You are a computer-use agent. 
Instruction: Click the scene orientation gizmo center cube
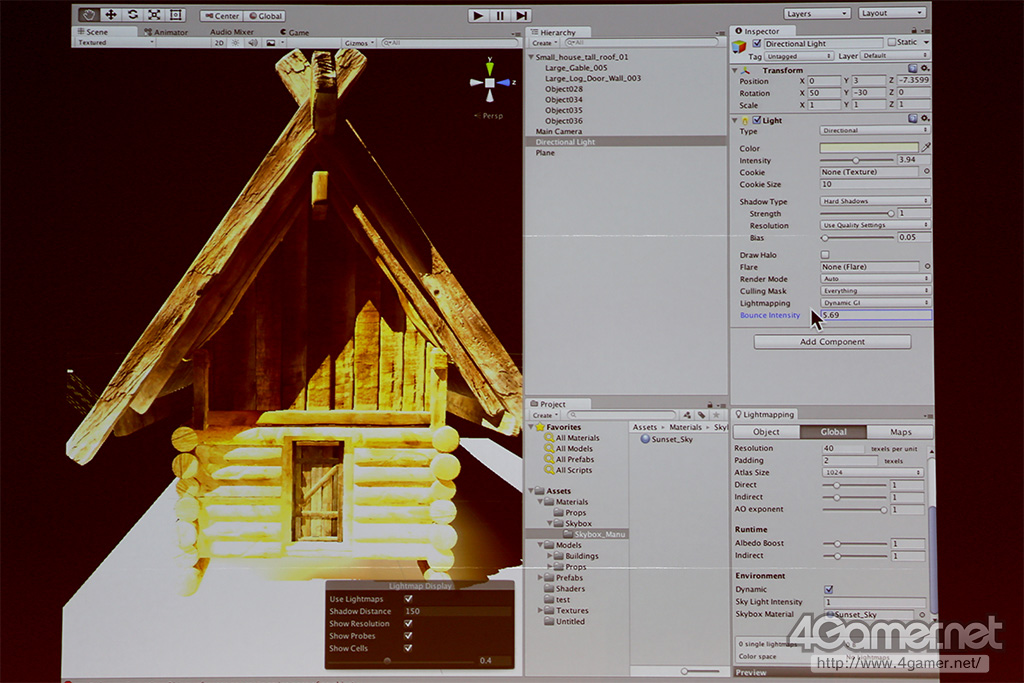(x=490, y=83)
